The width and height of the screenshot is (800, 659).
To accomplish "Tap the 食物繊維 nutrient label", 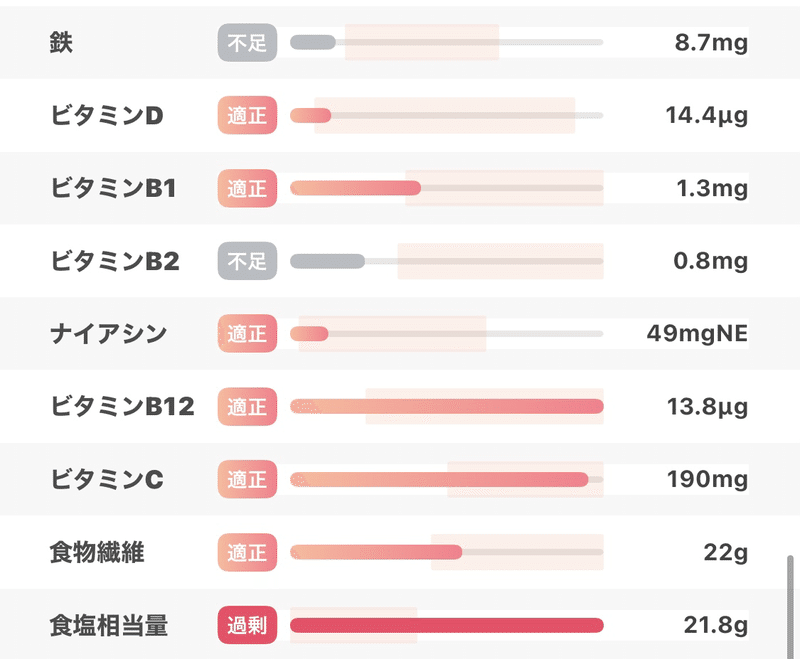I will (x=97, y=553).
